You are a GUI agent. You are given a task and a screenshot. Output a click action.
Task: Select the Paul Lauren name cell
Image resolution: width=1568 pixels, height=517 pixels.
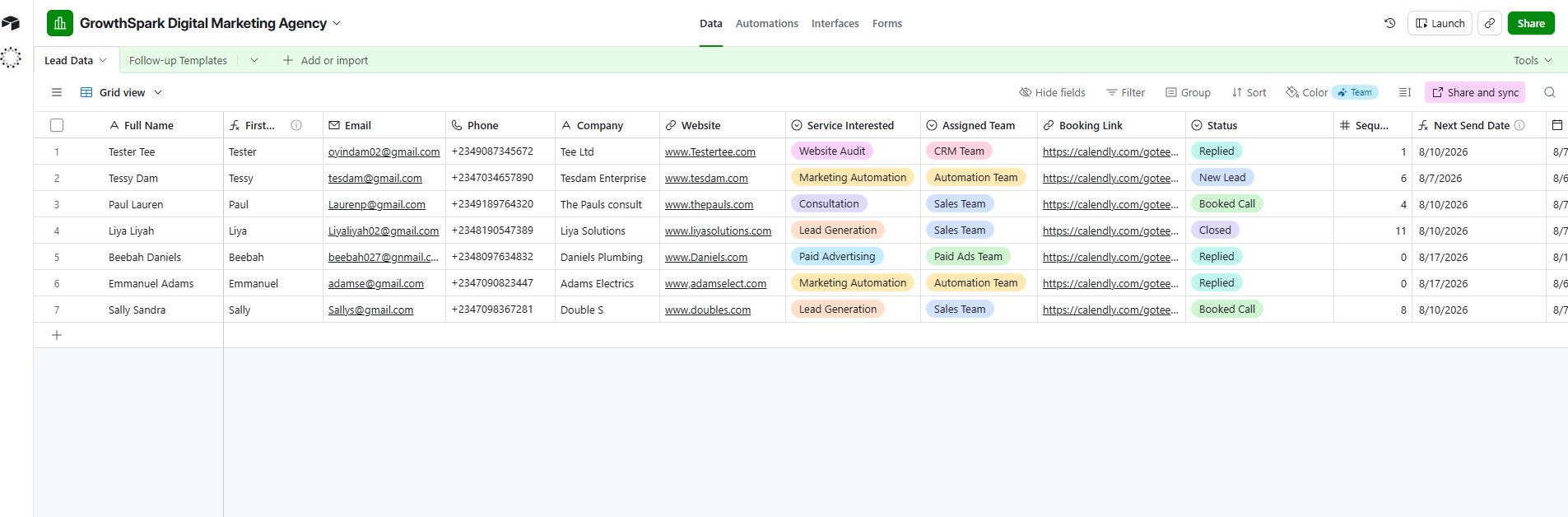[136, 204]
